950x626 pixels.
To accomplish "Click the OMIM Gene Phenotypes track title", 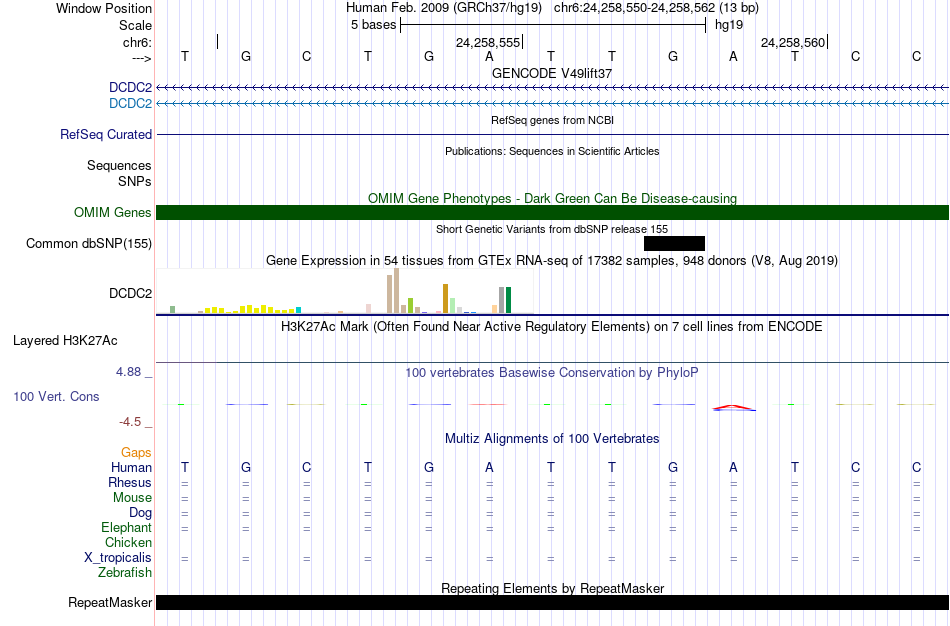I will point(552,198).
